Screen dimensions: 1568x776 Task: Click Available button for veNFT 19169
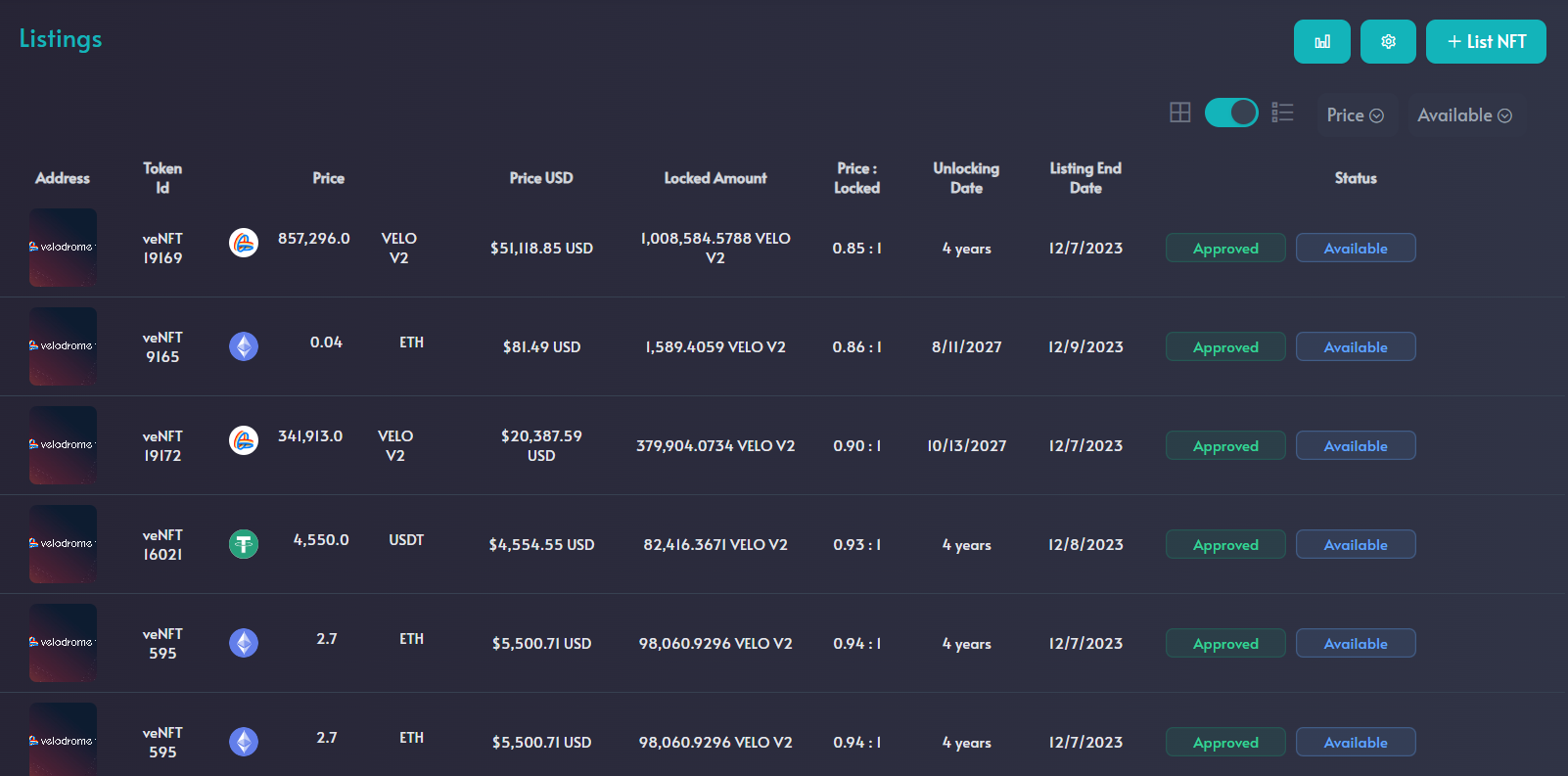pyautogui.click(x=1356, y=249)
